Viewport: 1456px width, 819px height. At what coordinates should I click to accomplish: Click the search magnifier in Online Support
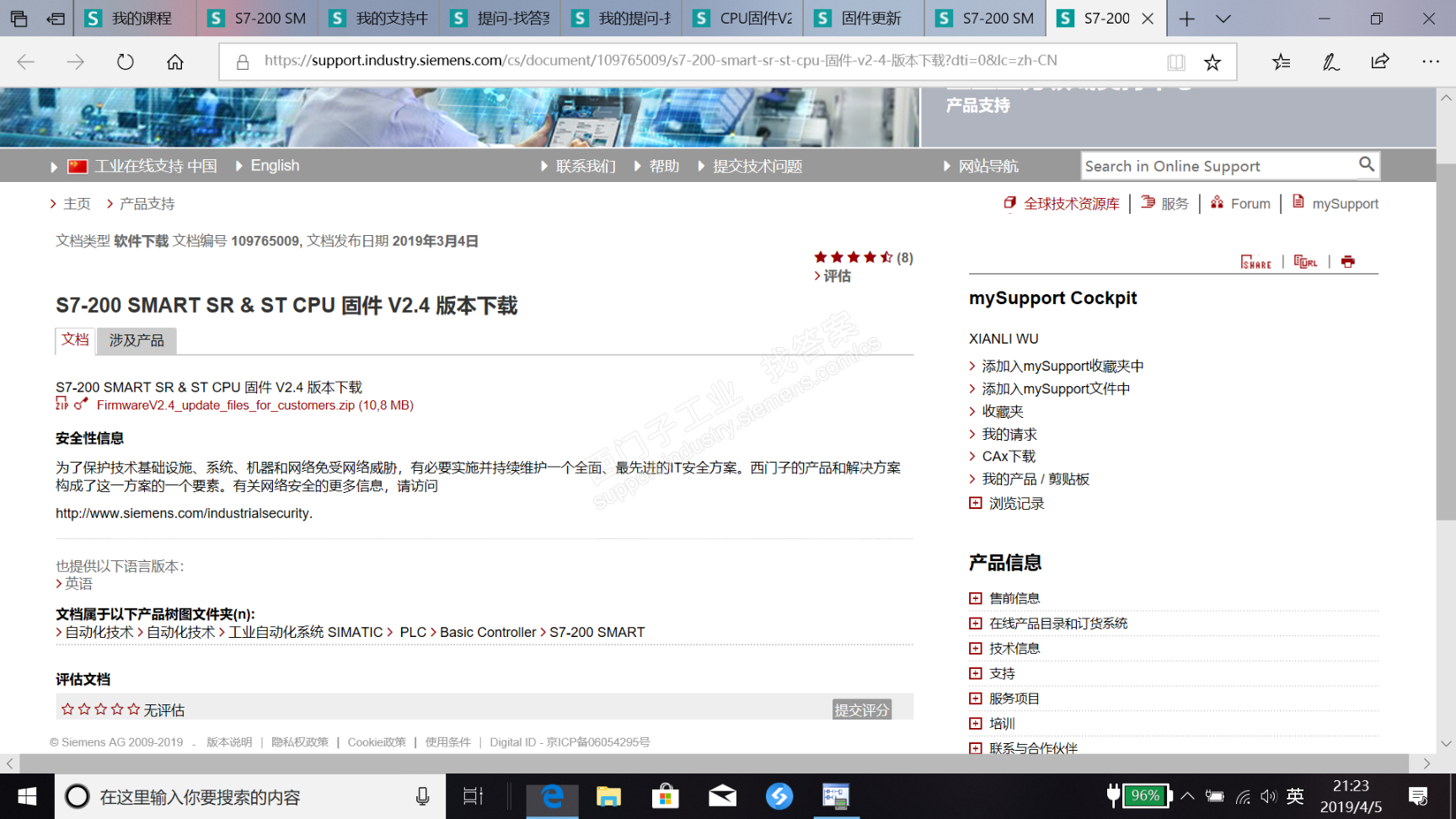pos(1367,164)
